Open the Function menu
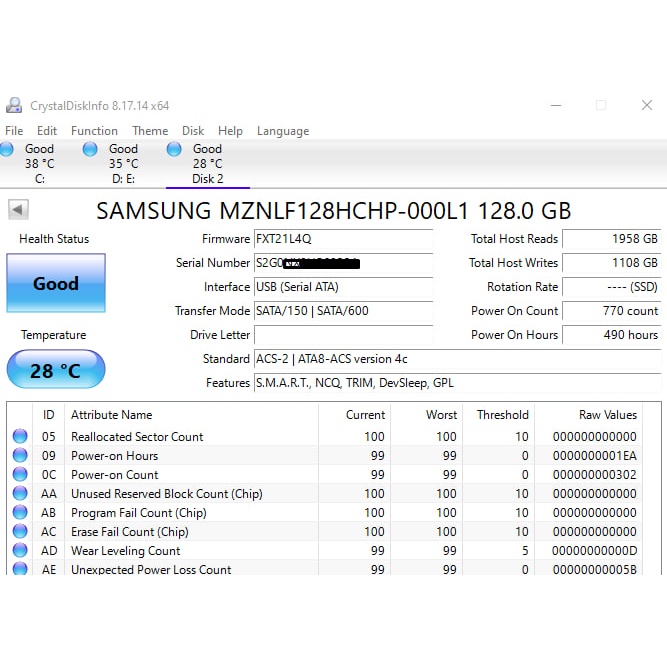This screenshot has height=667, width=667. (x=94, y=131)
